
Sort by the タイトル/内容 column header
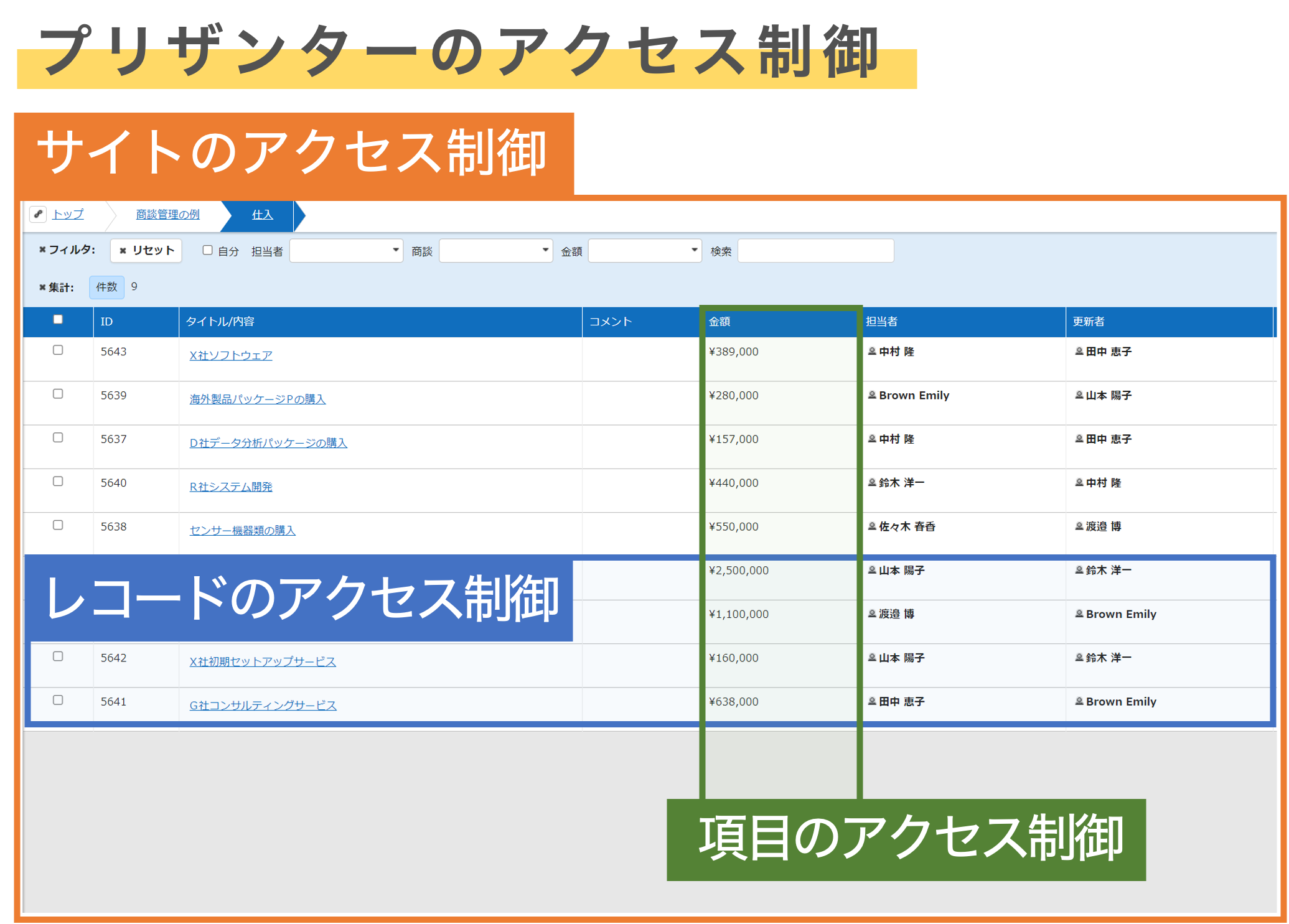[x=380, y=322]
